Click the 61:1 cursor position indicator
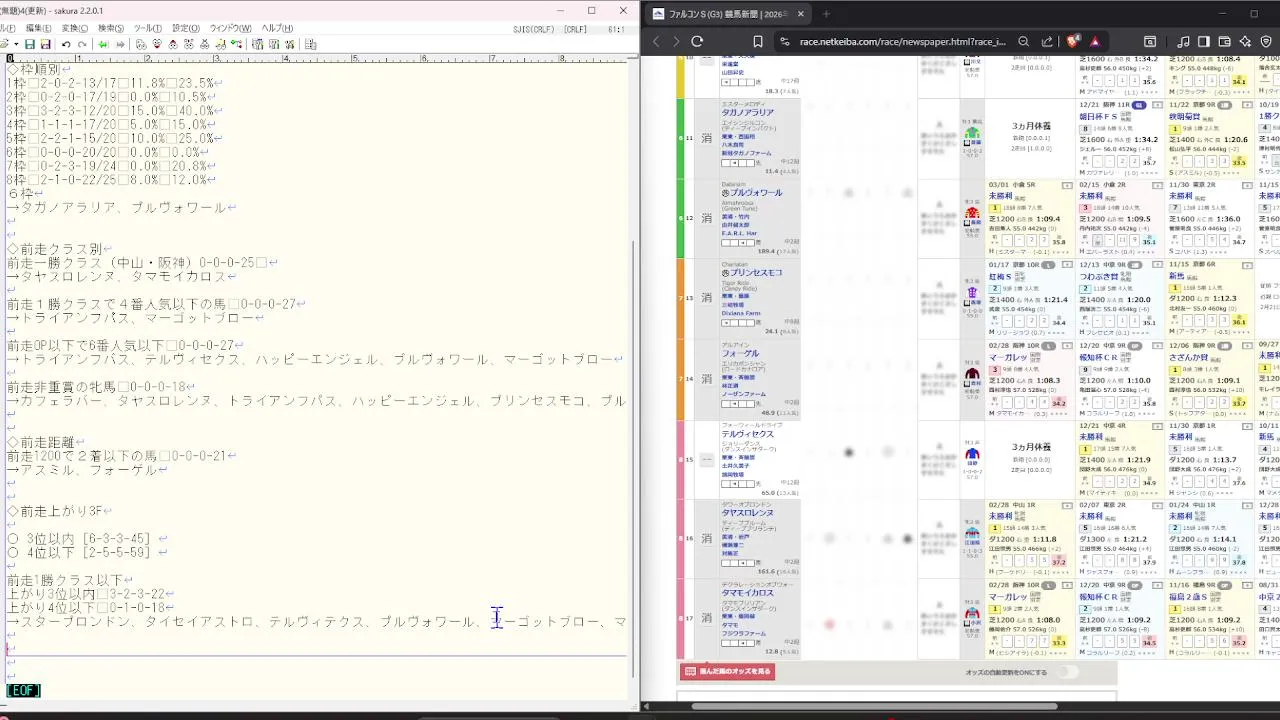 616,29
